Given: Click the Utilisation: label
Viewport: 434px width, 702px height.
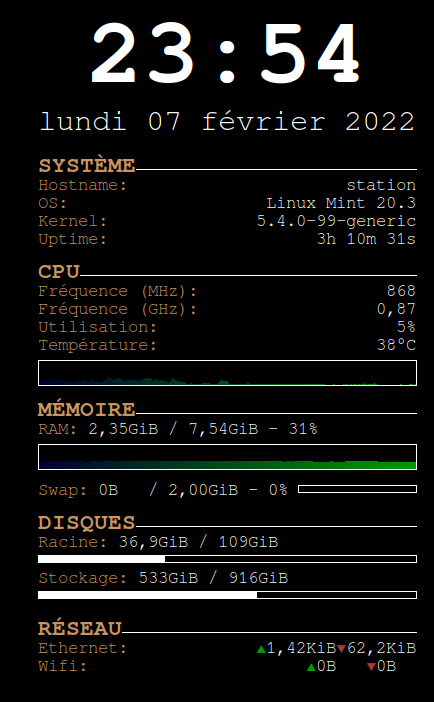Looking at the screenshot, I should pos(98,327).
